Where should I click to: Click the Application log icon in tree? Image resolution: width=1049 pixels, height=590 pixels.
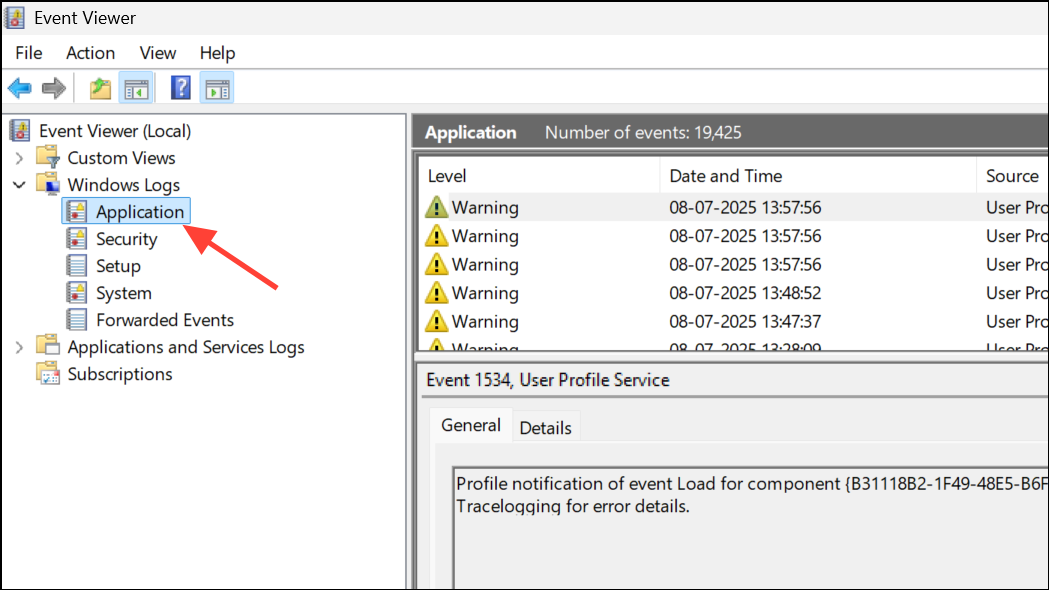tap(76, 211)
